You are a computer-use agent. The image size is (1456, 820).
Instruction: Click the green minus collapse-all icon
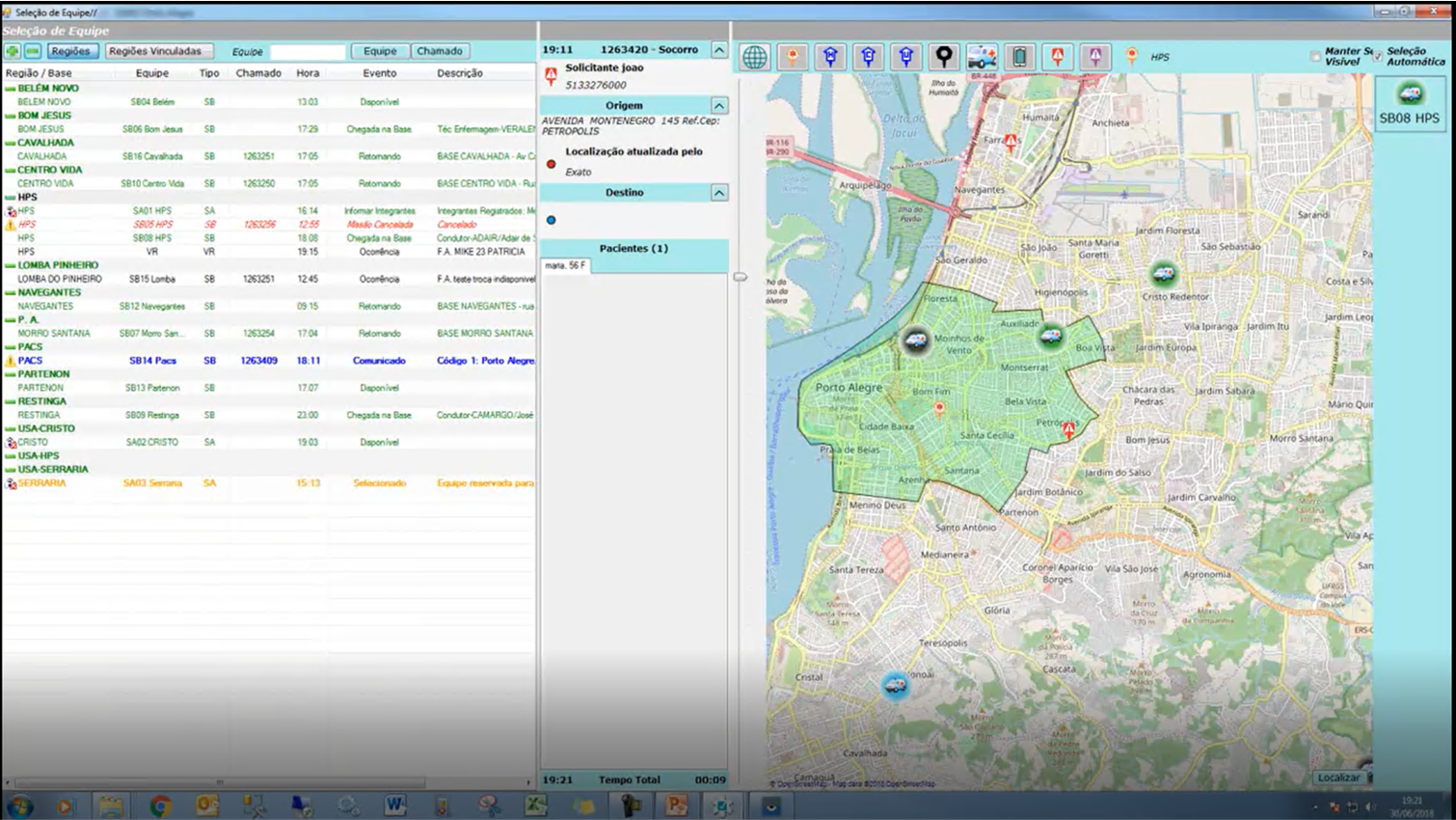pos(33,51)
